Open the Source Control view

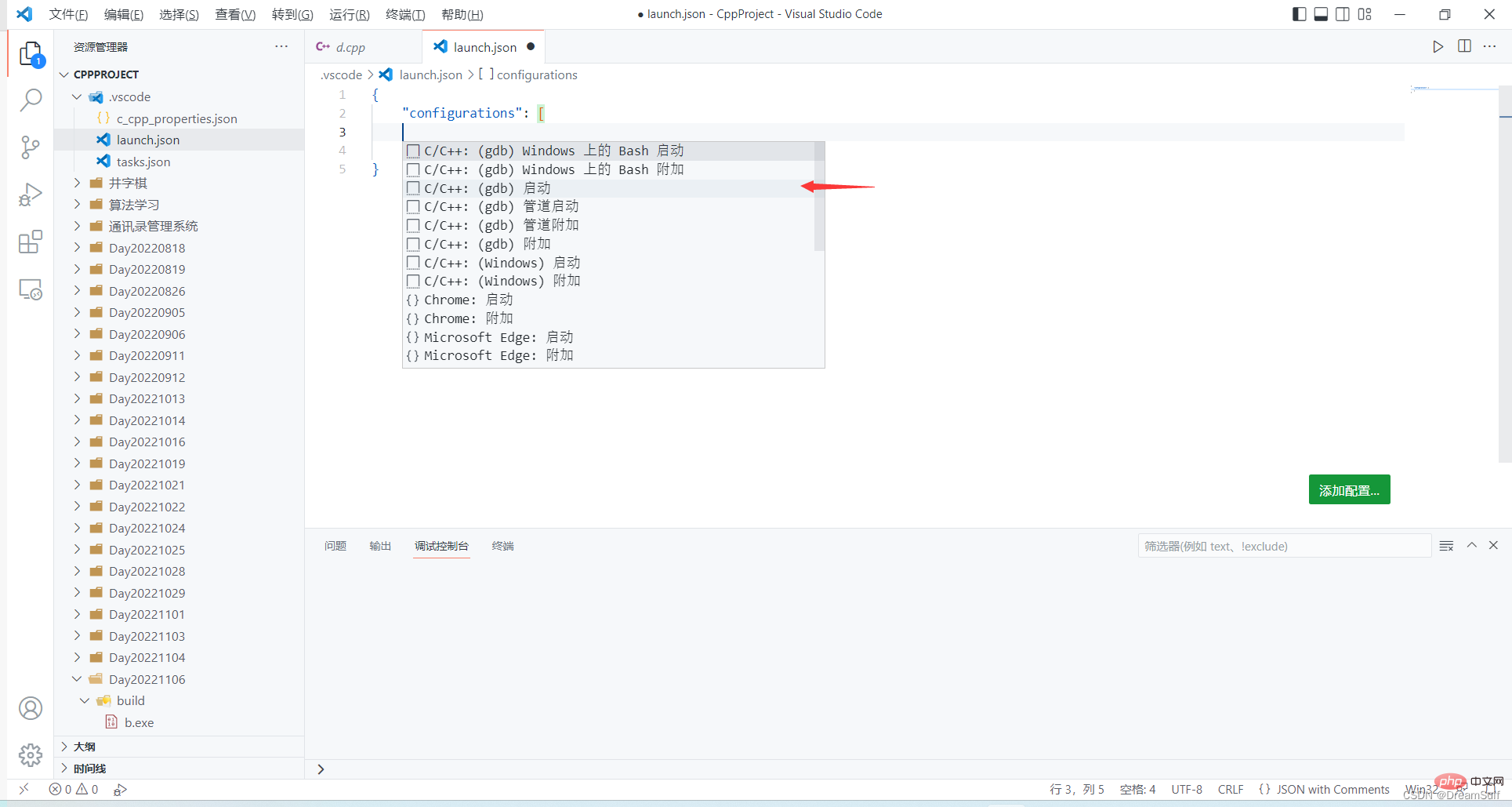coord(30,147)
